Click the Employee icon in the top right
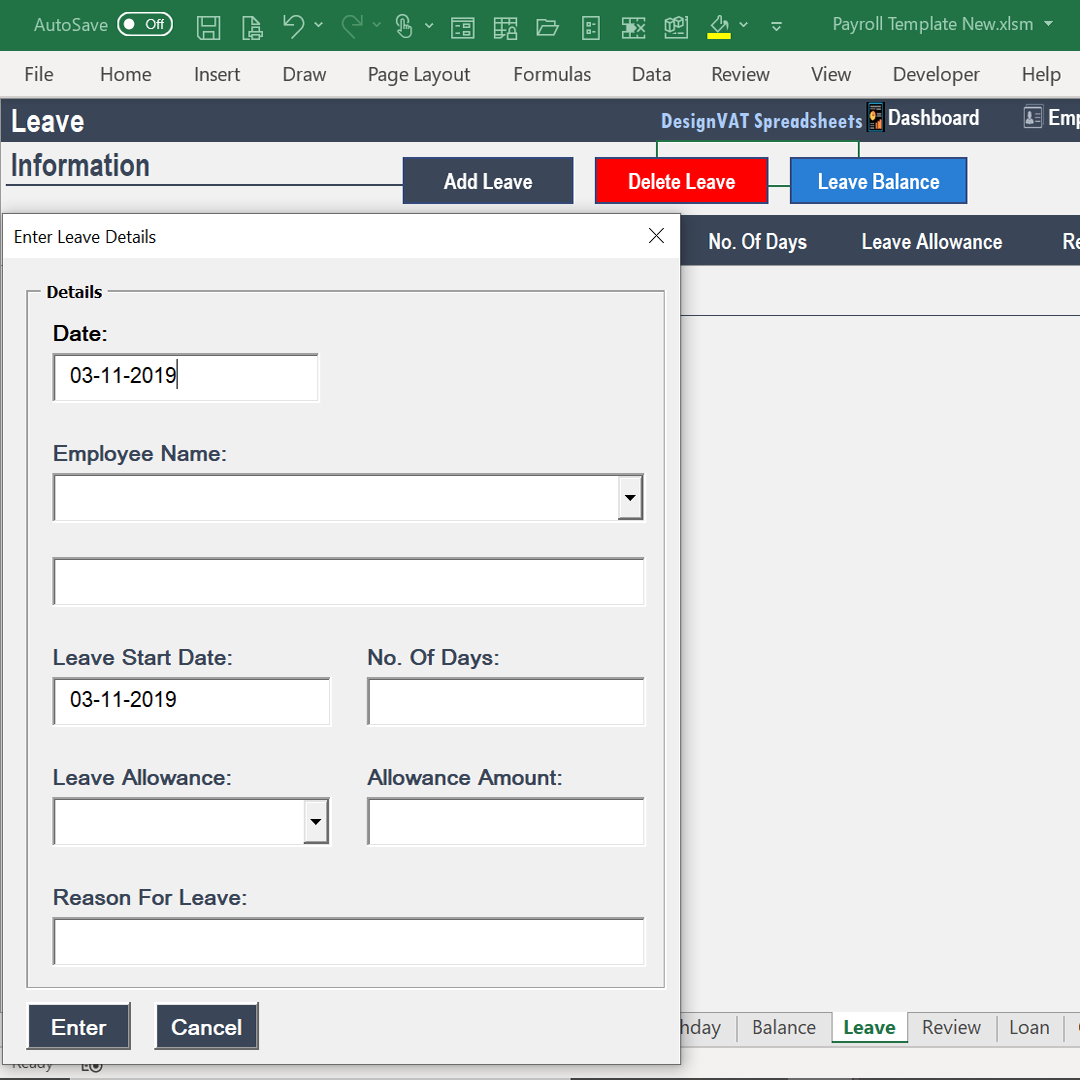The width and height of the screenshot is (1080, 1080). tap(1033, 117)
